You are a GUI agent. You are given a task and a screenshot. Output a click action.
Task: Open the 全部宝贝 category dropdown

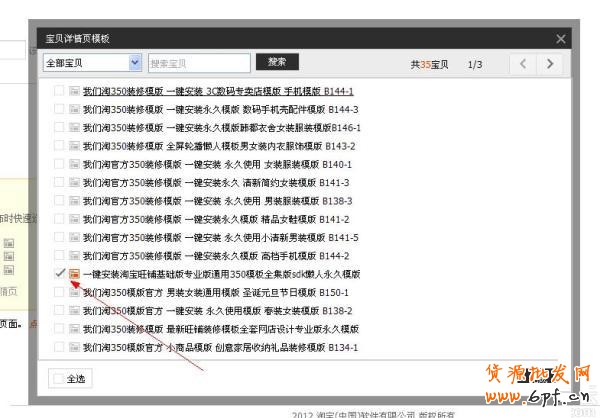92,63
